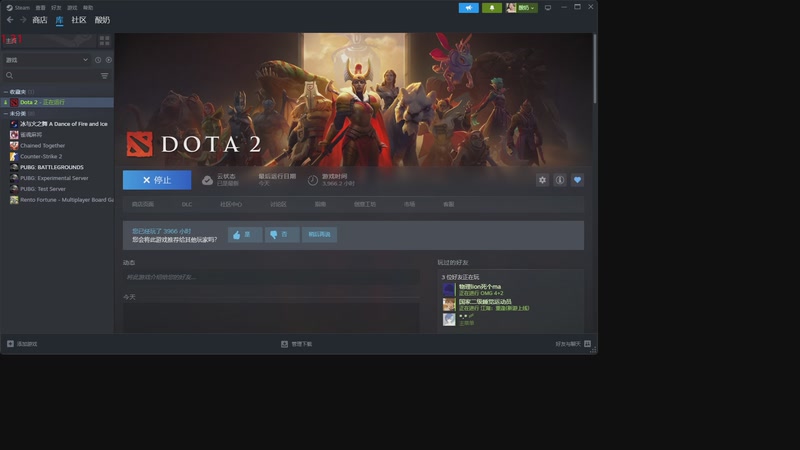Click the play time clock icon
Viewport: 800px width, 450px height.
(x=313, y=180)
